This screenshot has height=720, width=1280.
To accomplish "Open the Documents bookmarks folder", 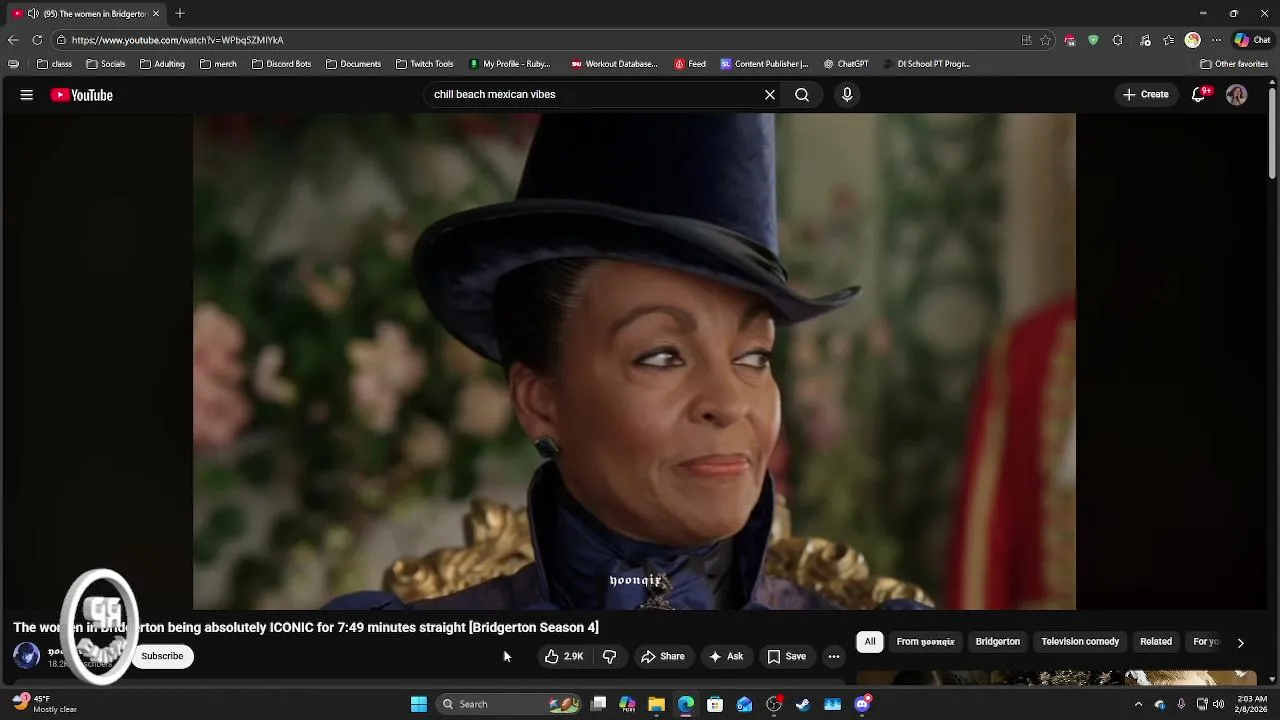I will [x=353, y=64].
